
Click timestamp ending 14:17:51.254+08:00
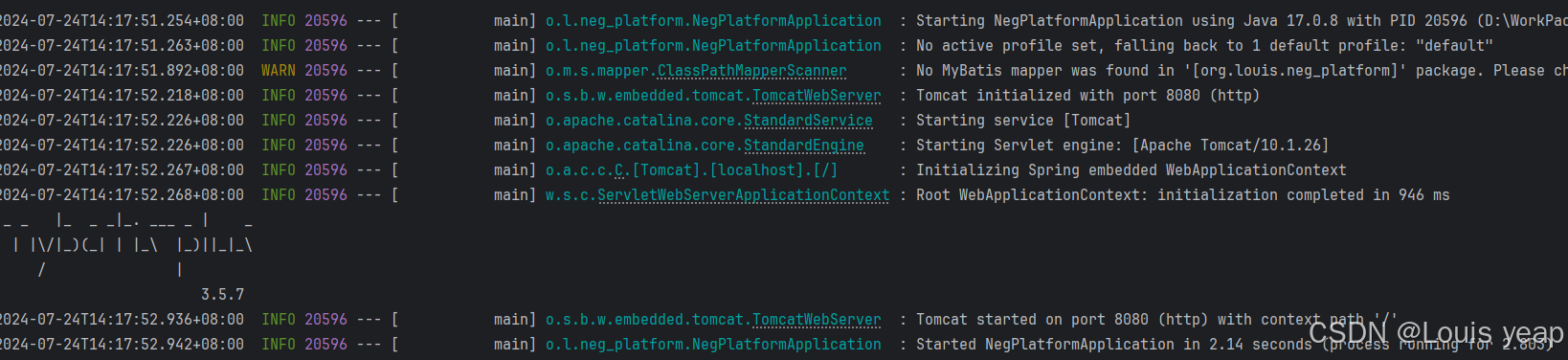pyautogui.click(x=122, y=21)
